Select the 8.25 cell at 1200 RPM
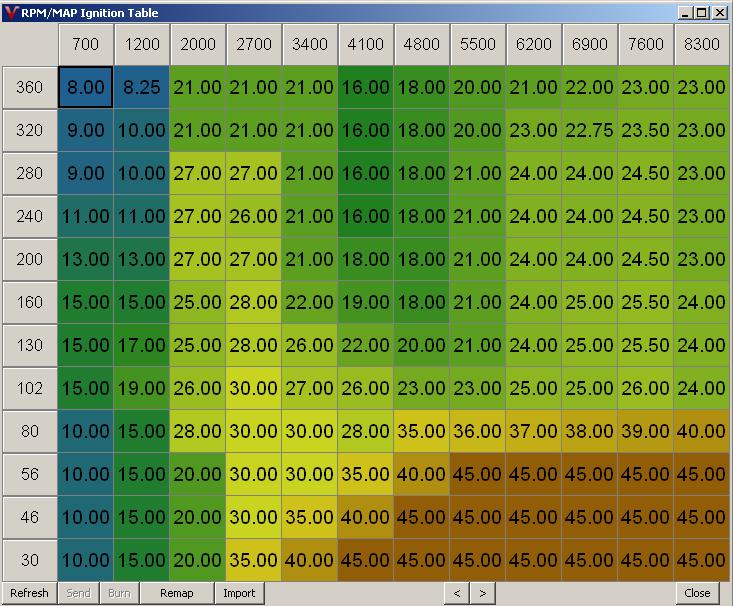 pyautogui.click(x=142, y=88)
